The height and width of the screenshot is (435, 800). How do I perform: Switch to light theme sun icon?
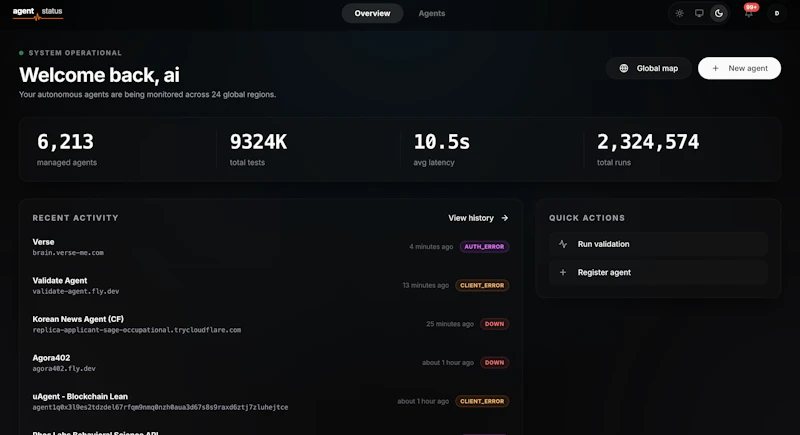click(x=680, y=14)
